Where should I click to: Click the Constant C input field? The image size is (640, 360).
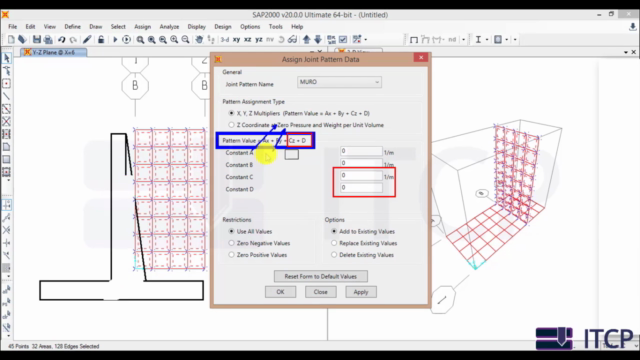[361, 176]
